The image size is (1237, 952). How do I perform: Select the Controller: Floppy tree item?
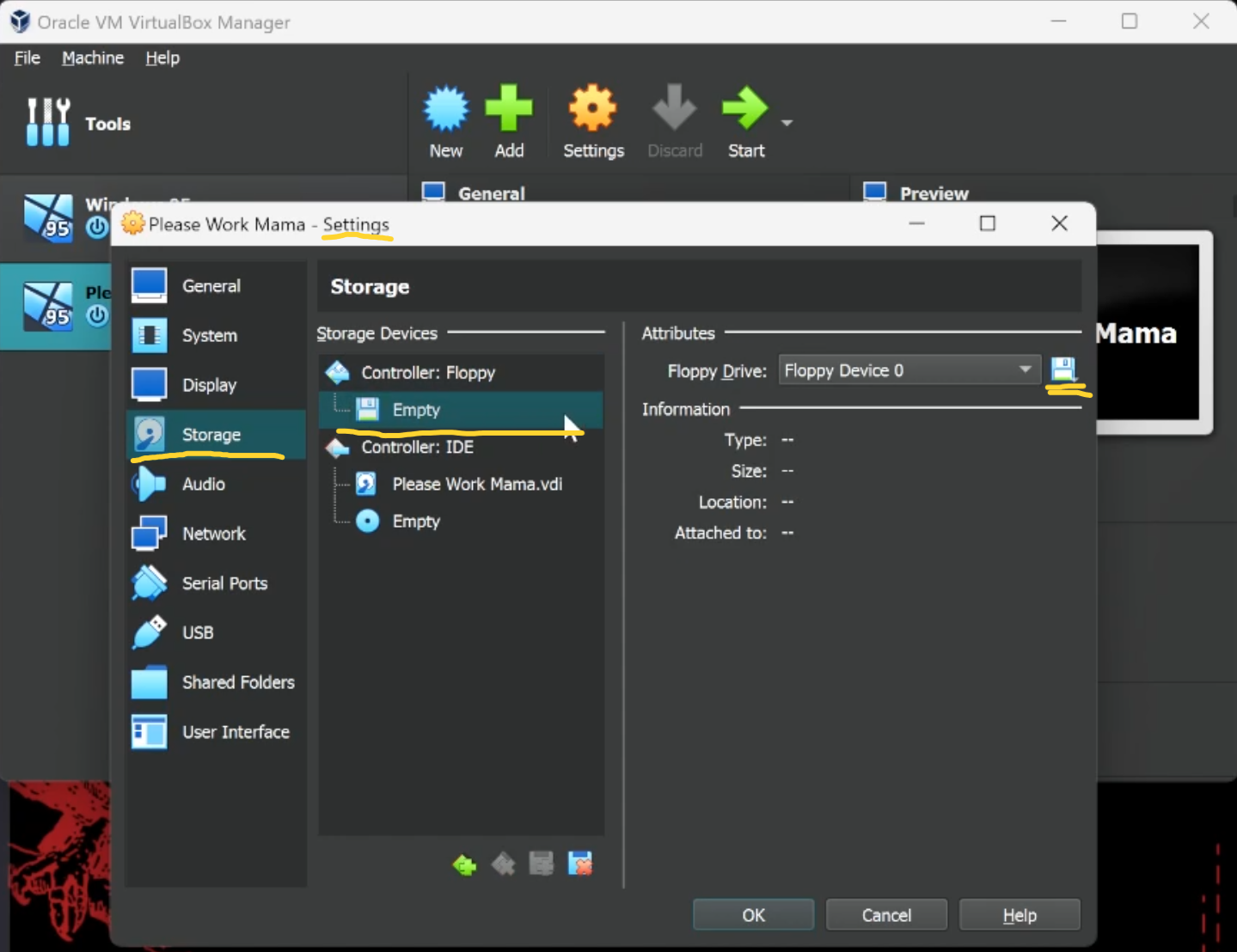(x=461, y=373)
